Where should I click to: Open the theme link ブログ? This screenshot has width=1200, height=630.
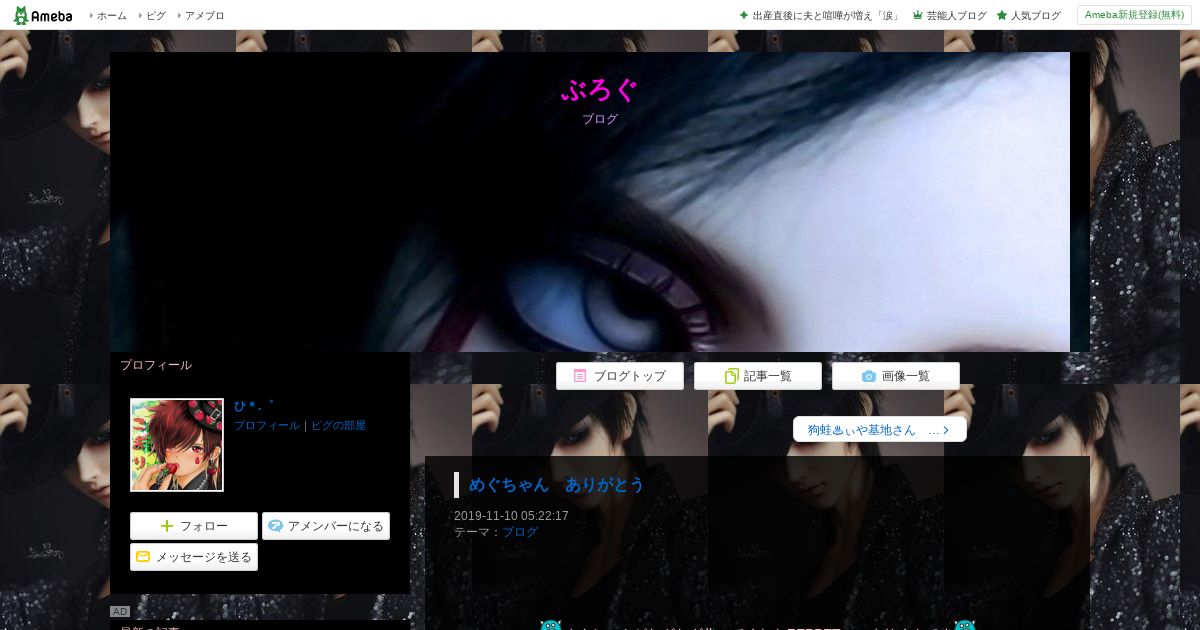pyautogui.click(x=520, y=532)
